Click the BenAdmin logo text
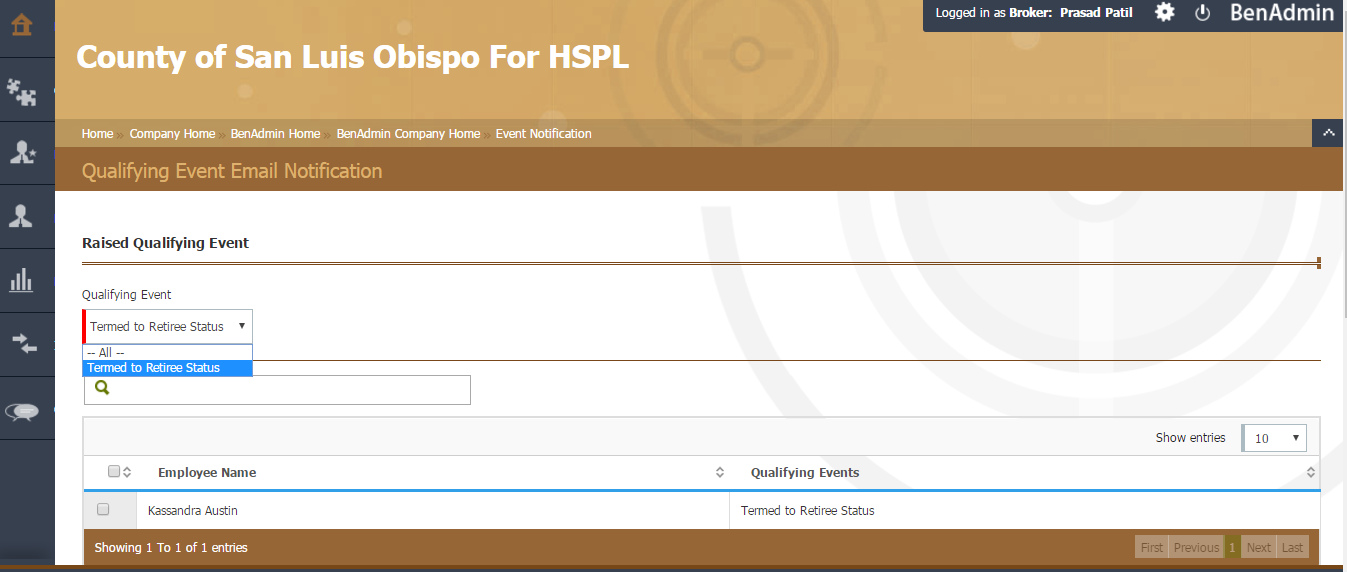The image size is (1347, 572). tap(1282, 13)
